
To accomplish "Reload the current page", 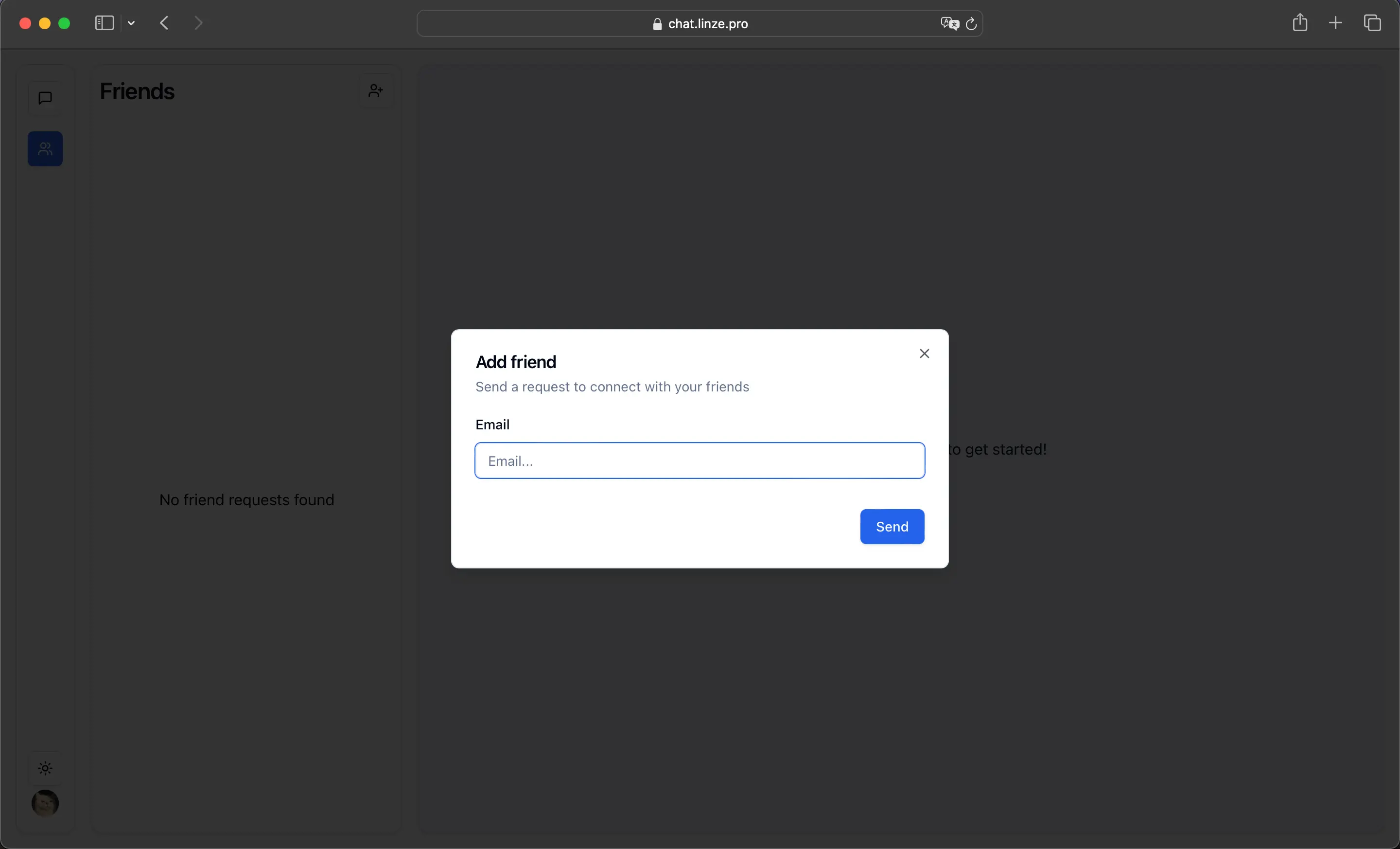I will [972, 23].
